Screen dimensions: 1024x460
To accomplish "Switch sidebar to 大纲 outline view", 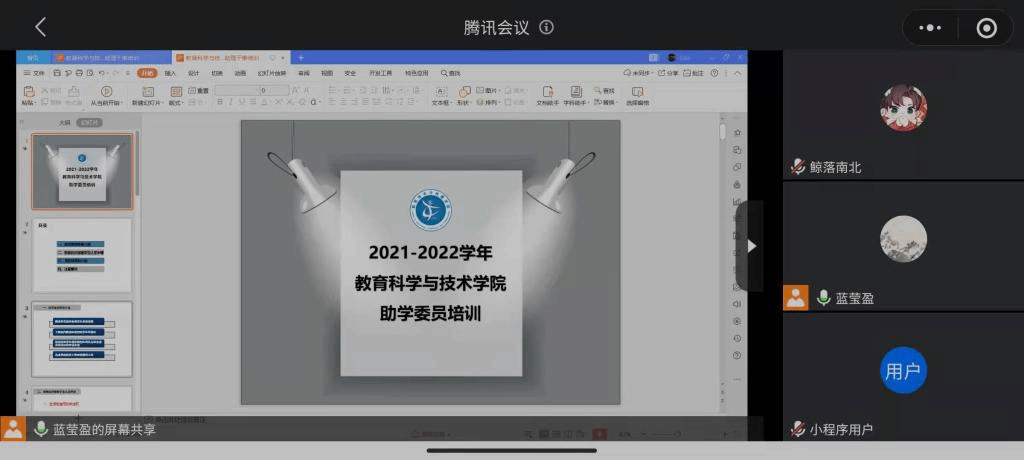I will [64, 122].
